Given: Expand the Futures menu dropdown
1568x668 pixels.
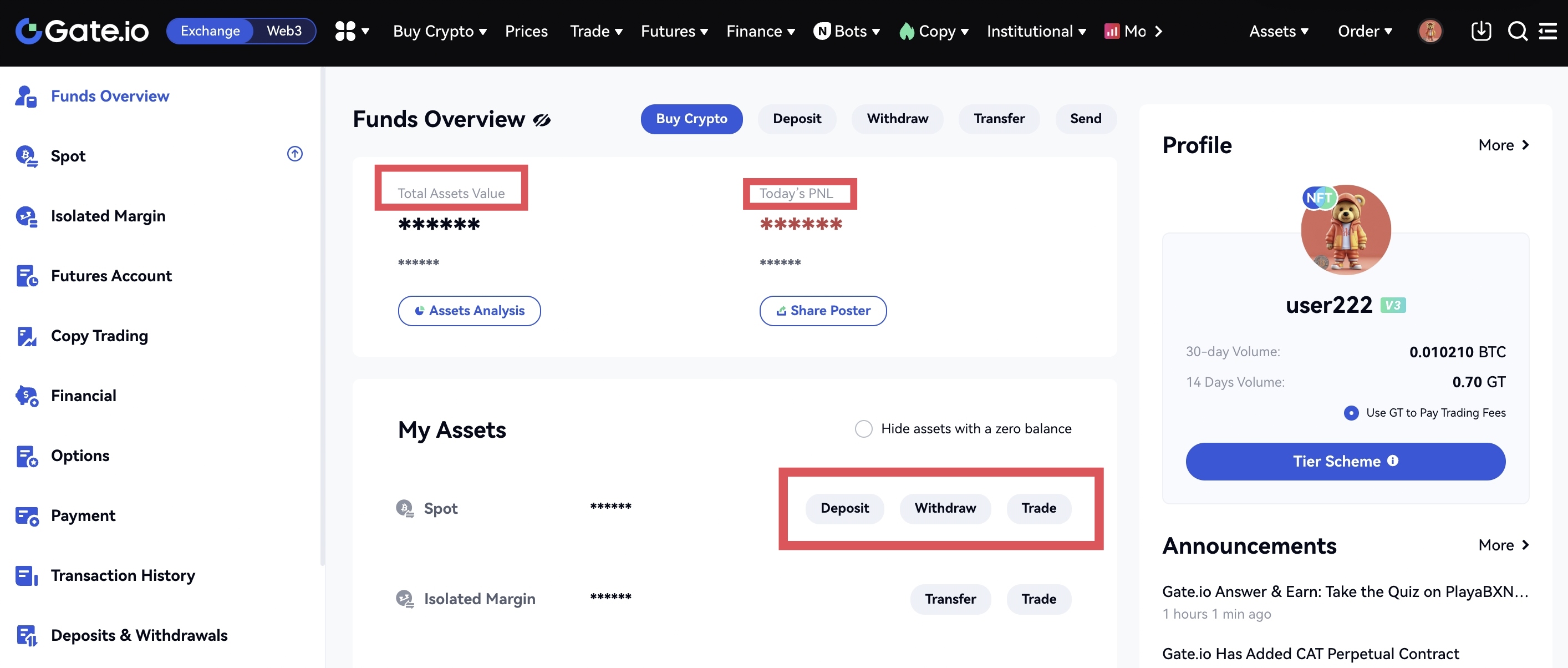Looking at the screenshot, I should (x=674, y=31).
